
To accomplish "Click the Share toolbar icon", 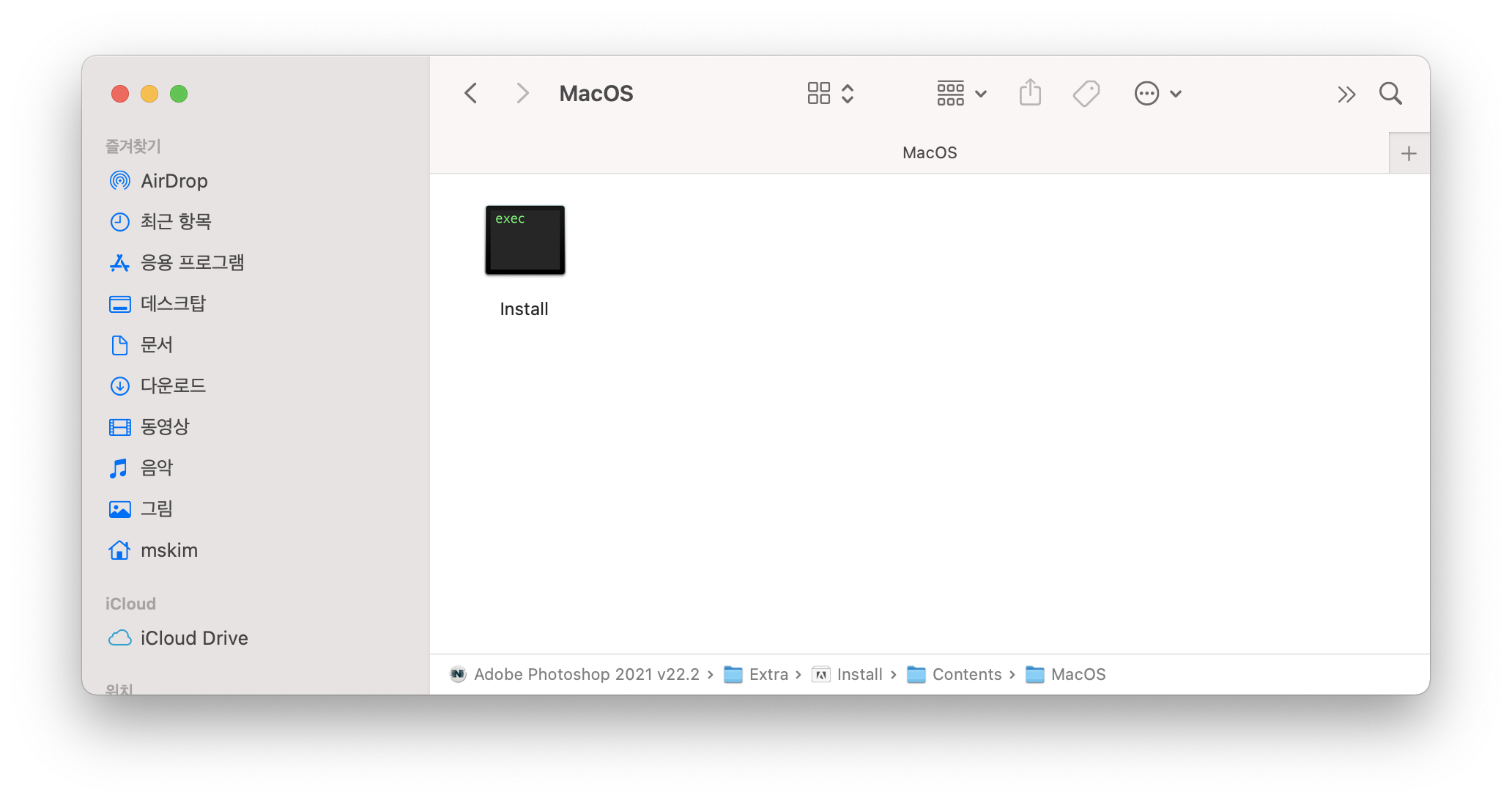I will (1030, 94).
